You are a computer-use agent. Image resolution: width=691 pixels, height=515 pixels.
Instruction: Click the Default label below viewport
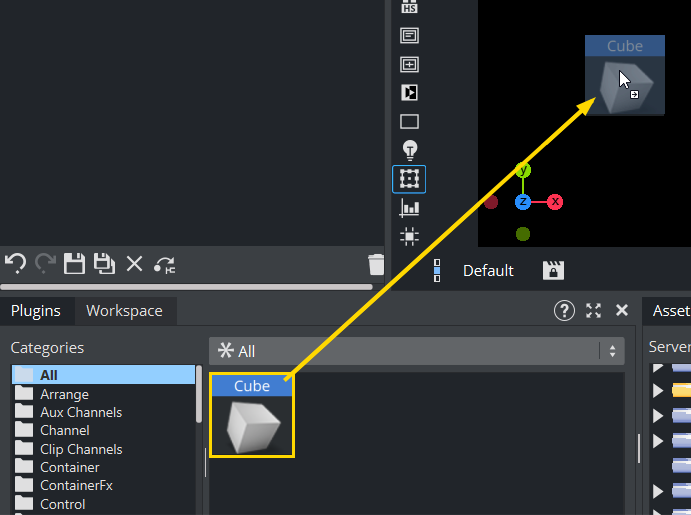(488, 271)
